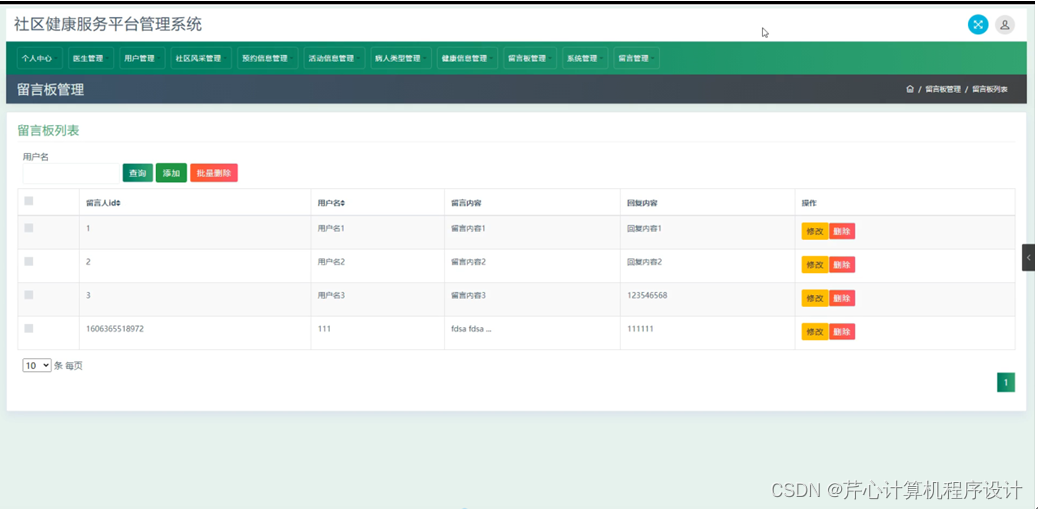Viewport: 1038px width, 509px height.
Task: Select the checkbox for row 用户名2
Action: [x=28, y=261]
